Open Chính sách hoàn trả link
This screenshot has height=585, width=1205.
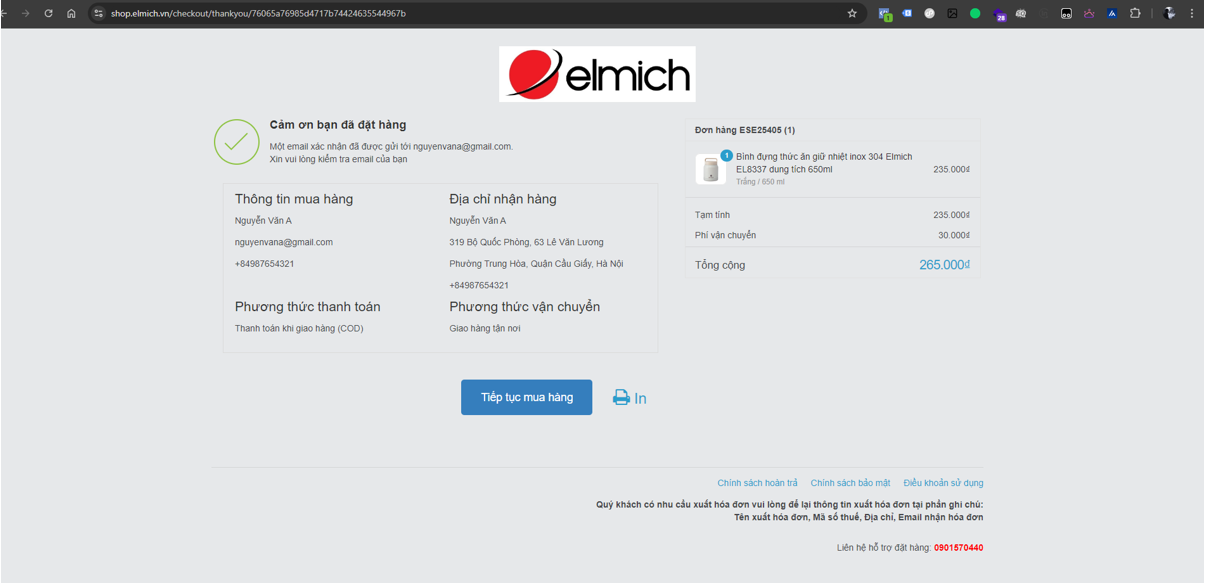(x=757, y=483)
